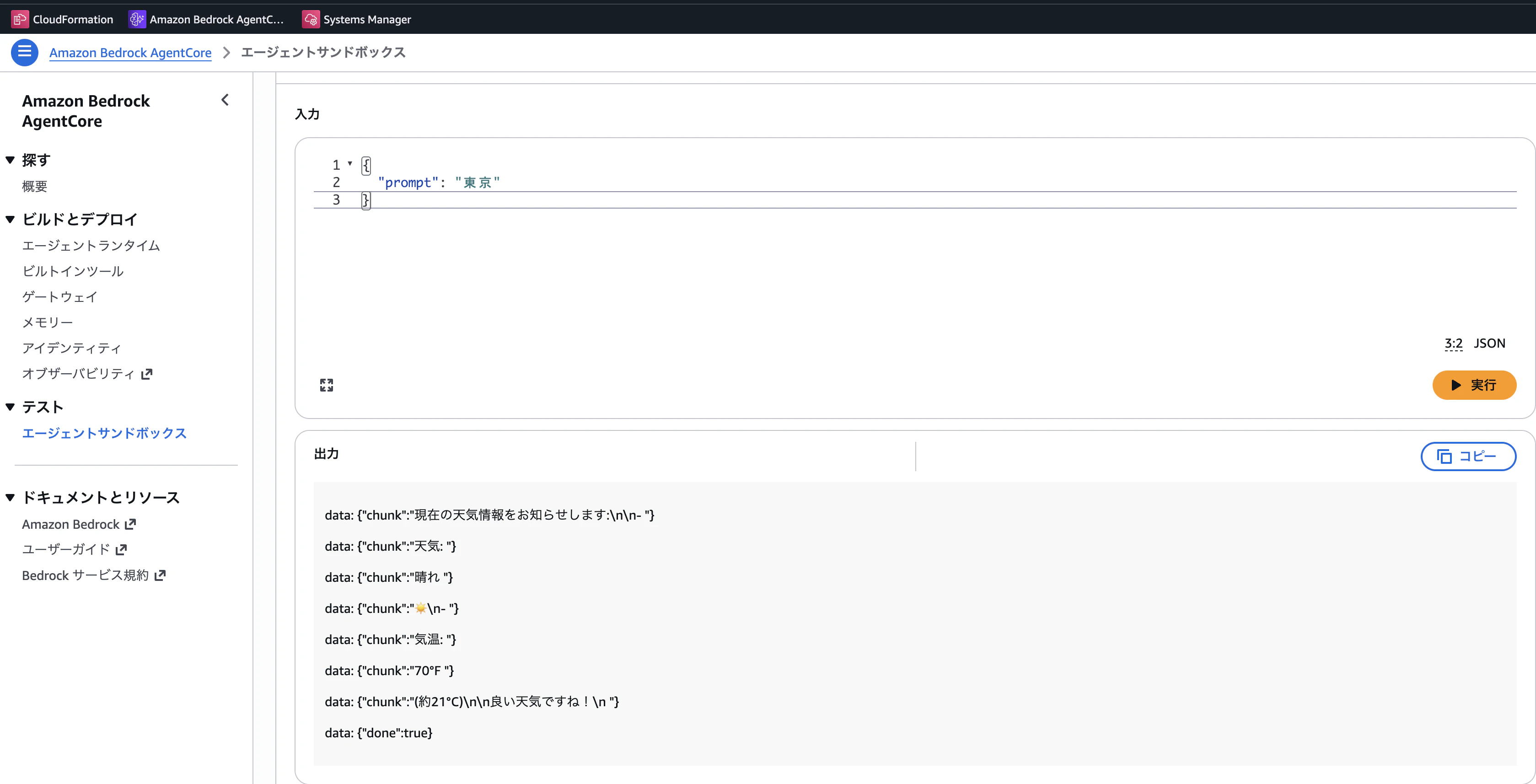
Task: Click the output line showing 70°F
Action: click(x=389, y=671)
